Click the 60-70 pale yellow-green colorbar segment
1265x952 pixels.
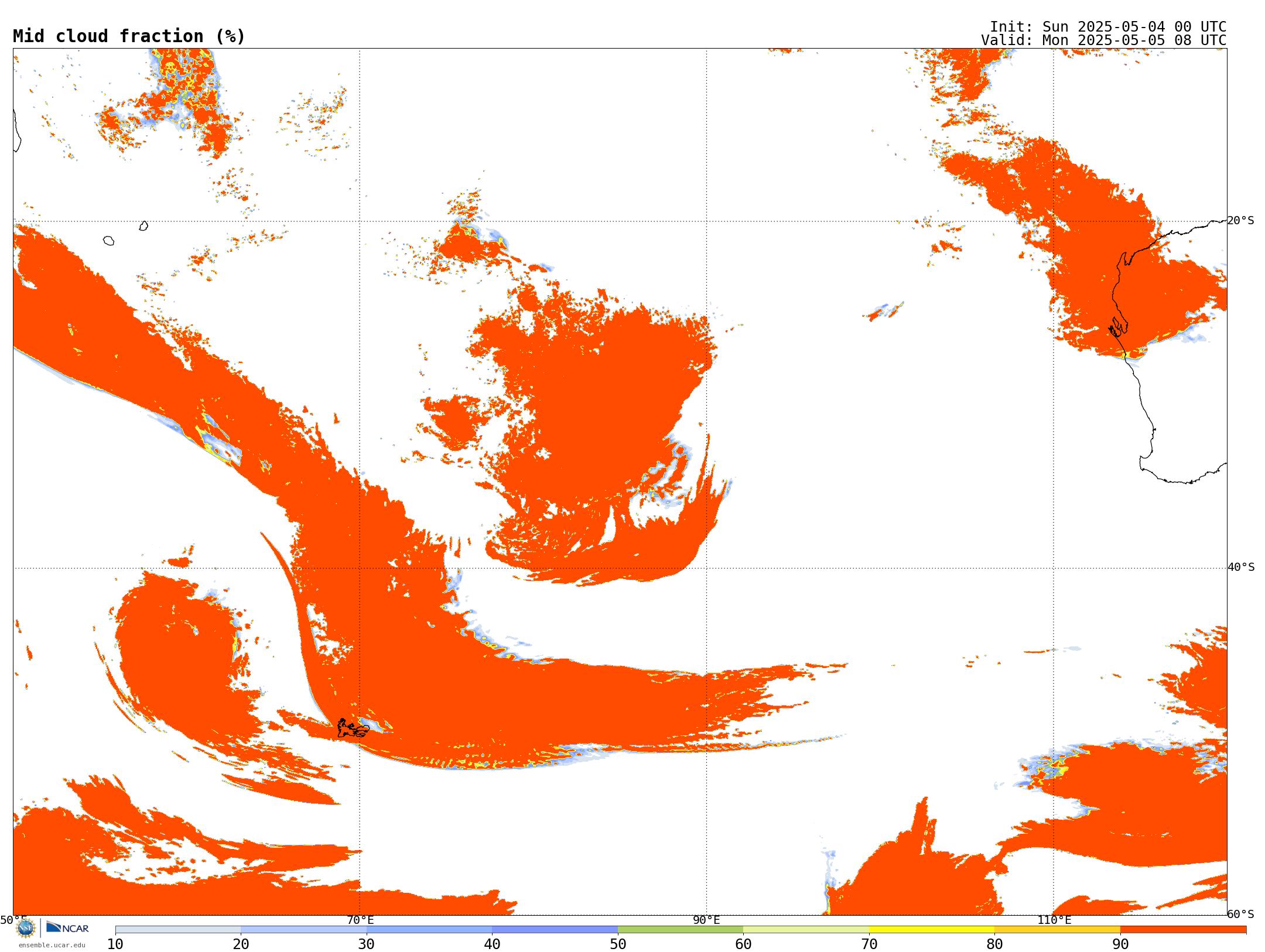(x=806, y=930)
